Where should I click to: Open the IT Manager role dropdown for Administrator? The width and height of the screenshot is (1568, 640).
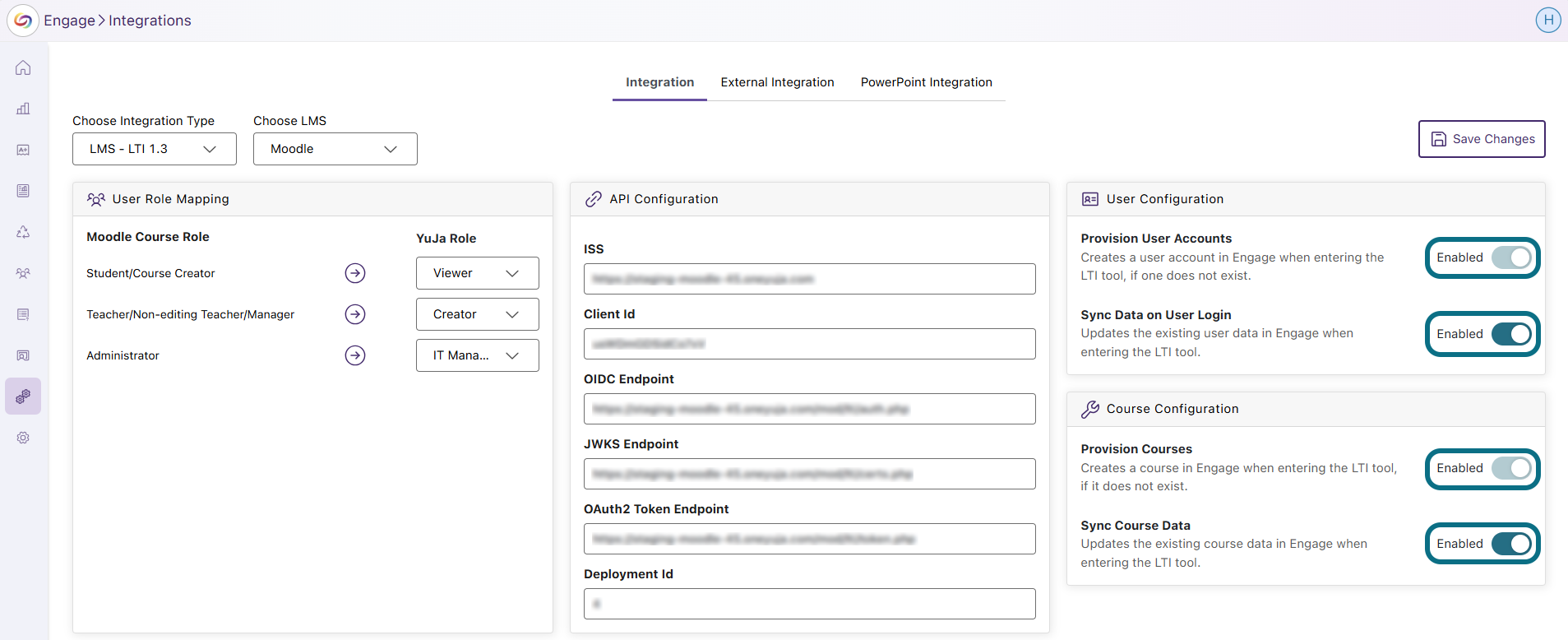pos(478,355)
